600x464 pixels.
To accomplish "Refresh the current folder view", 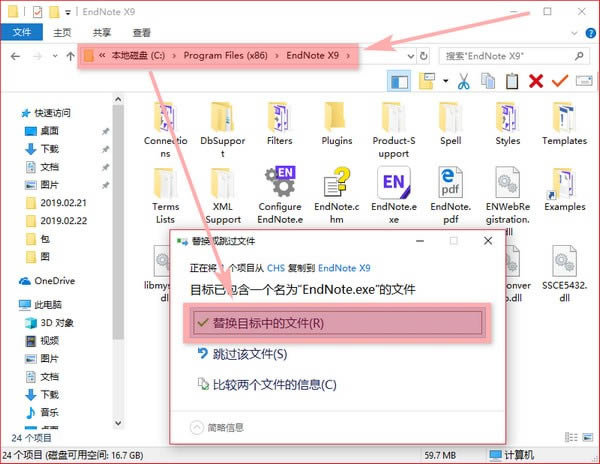I will (424, 56).
